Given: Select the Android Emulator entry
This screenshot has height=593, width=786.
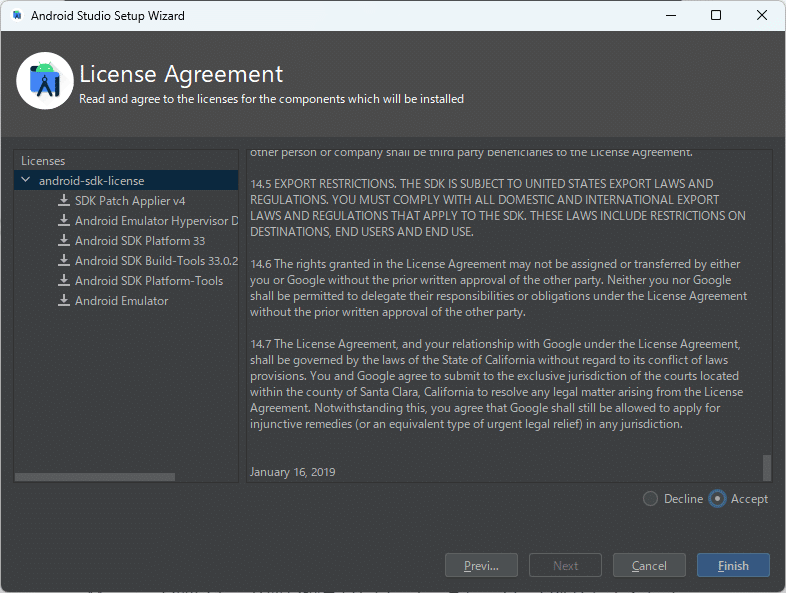Looking at the screenshot, I should click(x=121, y=301).
